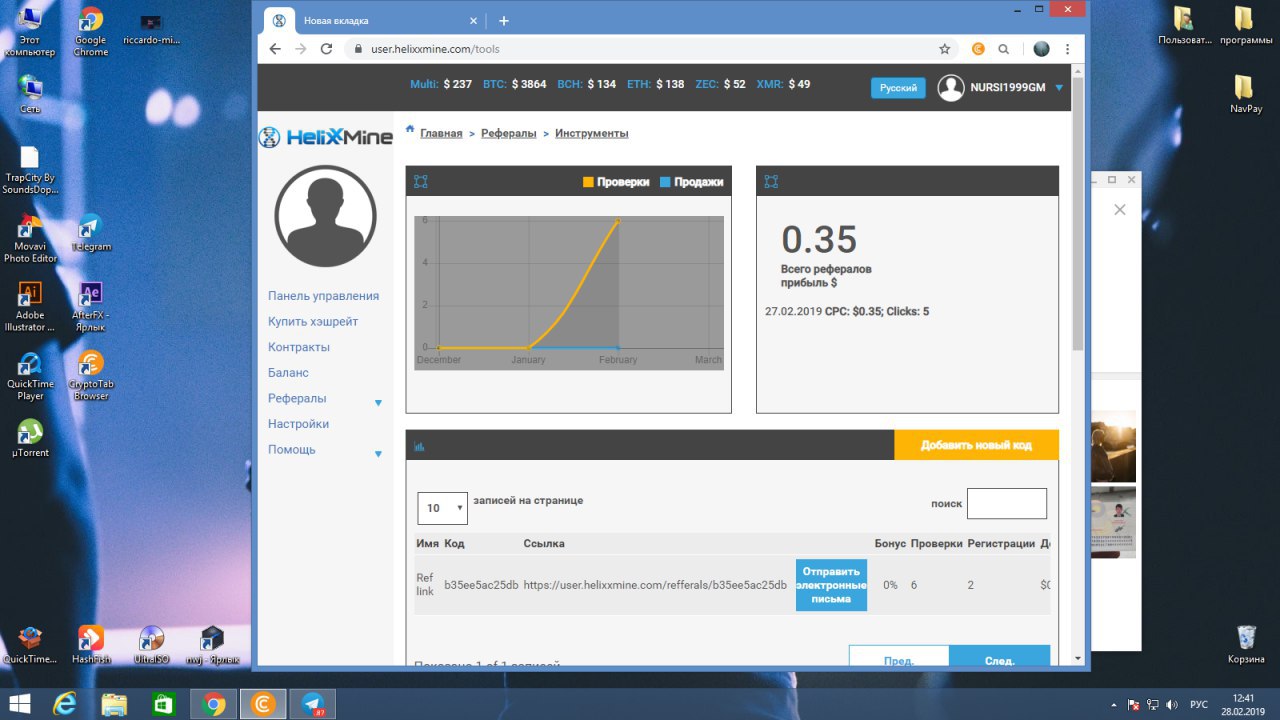Open NavPay desktop folder

1245,94
